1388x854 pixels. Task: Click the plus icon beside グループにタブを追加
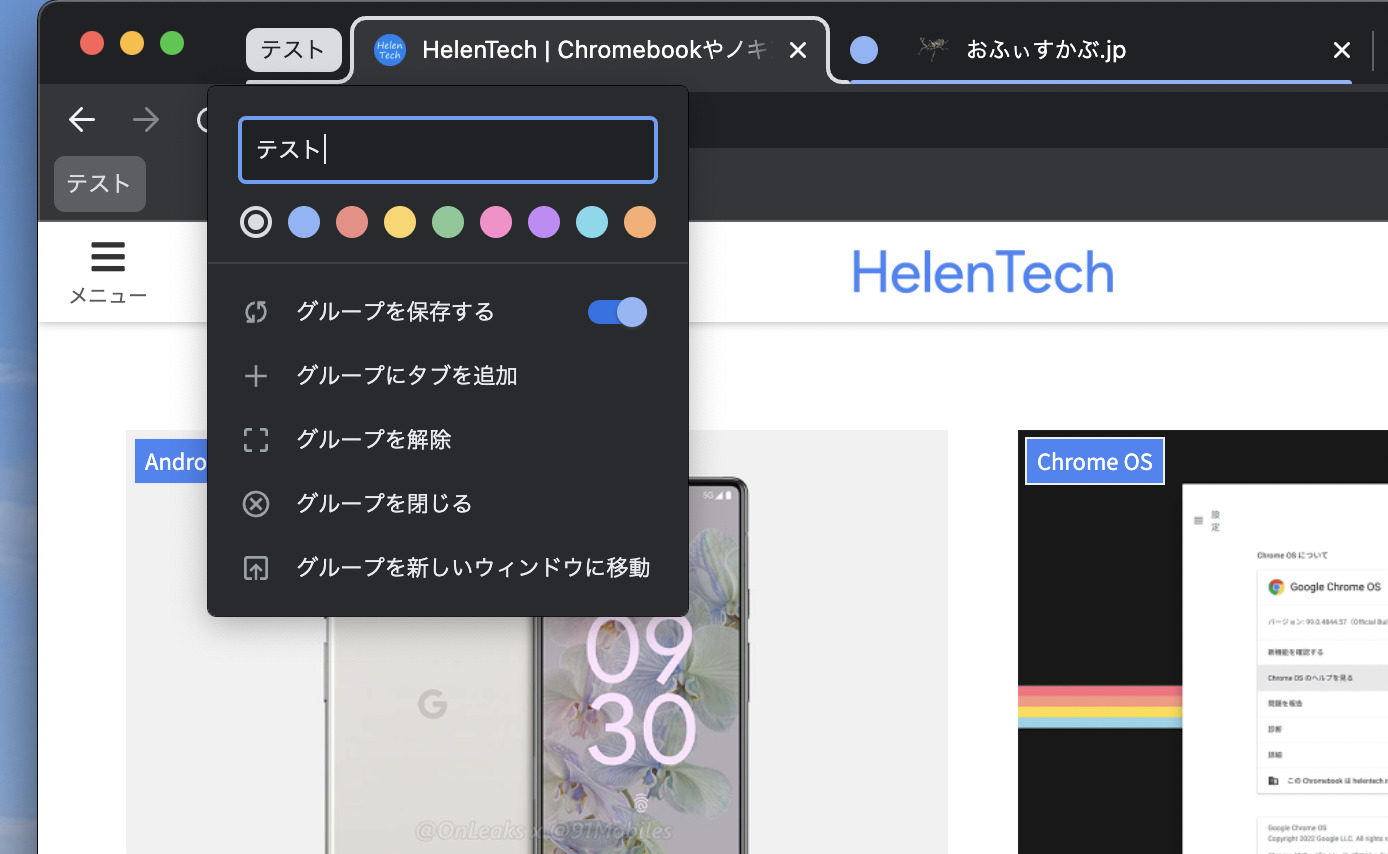pos(256,376)
